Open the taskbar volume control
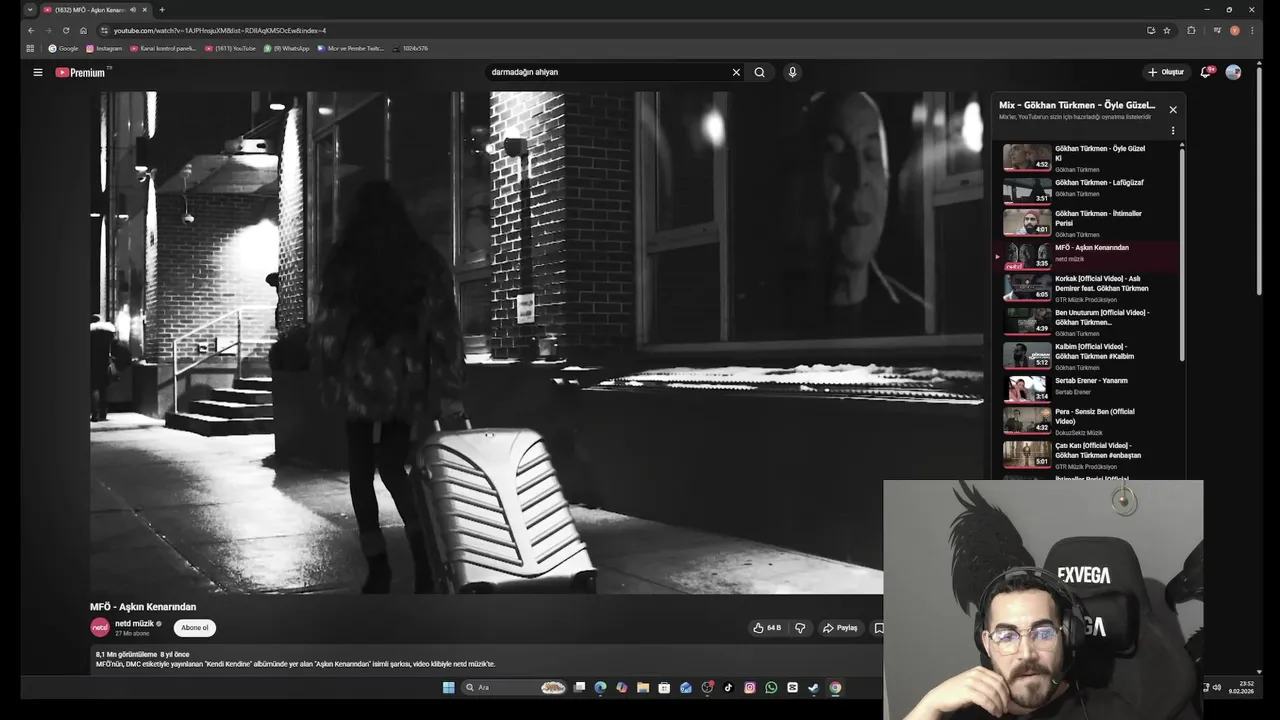The width and height of the screenshot is (1280, 720). [x=1217, y=687]
